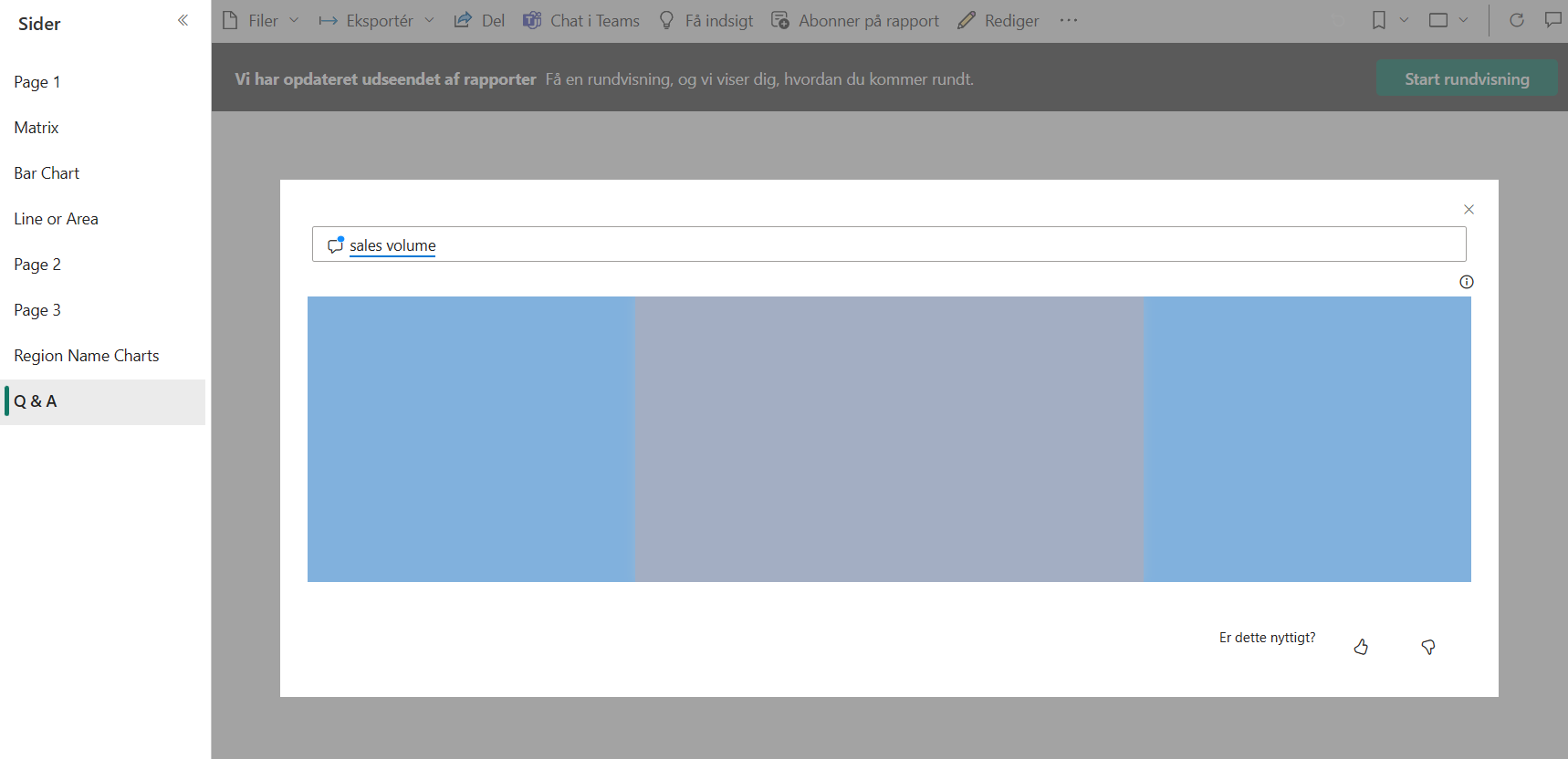Click the bookmark icon
The height and width of the screenshot is (759, 1568).
[x=1379, y=20]
